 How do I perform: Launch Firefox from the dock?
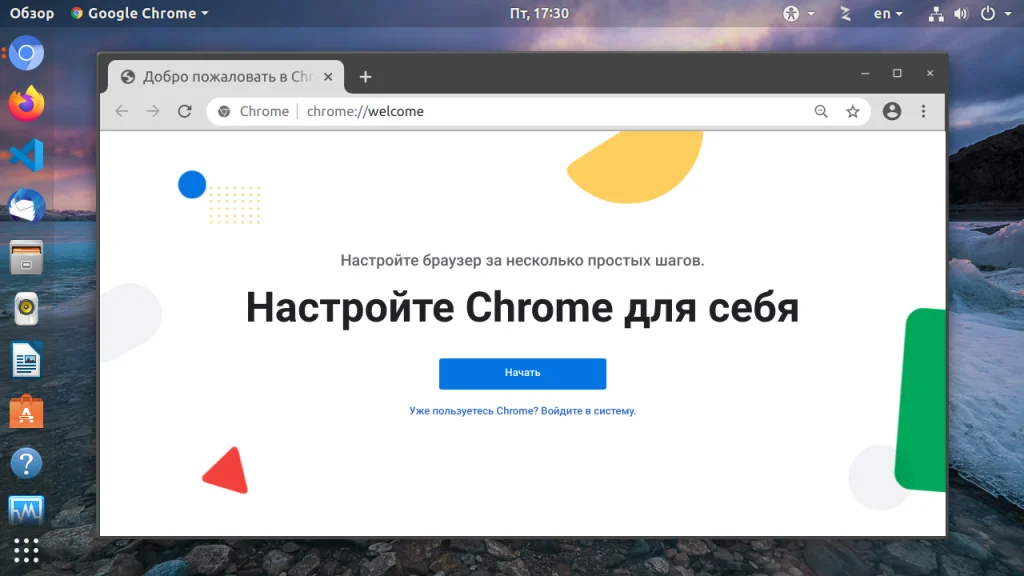[x=26, y=103]
